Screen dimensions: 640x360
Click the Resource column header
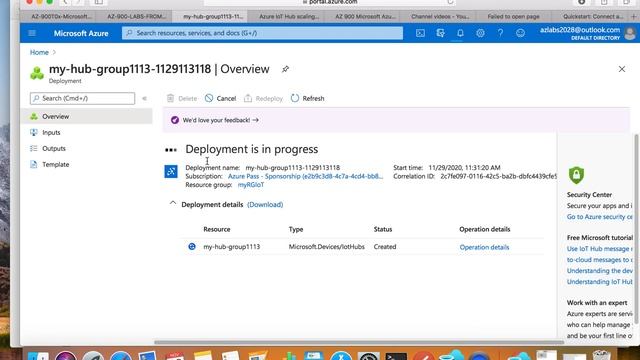tap(217, 229)
